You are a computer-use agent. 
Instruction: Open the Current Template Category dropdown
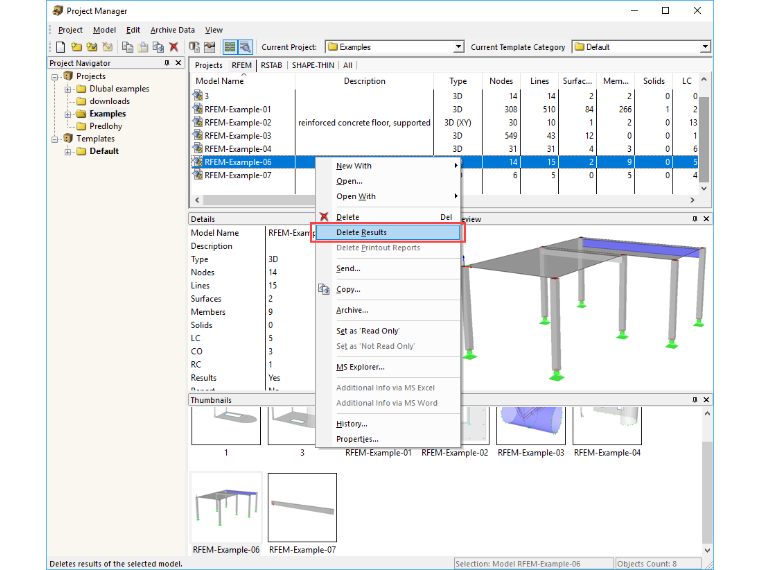pyautogui.click(x=705, y=47)
